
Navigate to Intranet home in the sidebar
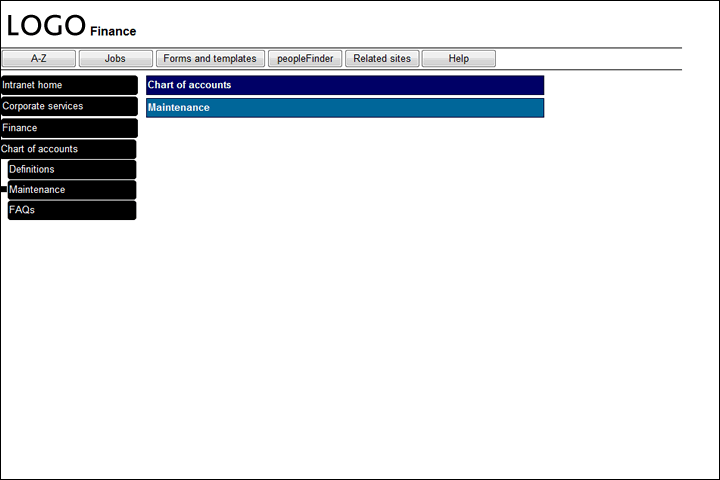tap(69, 85)
